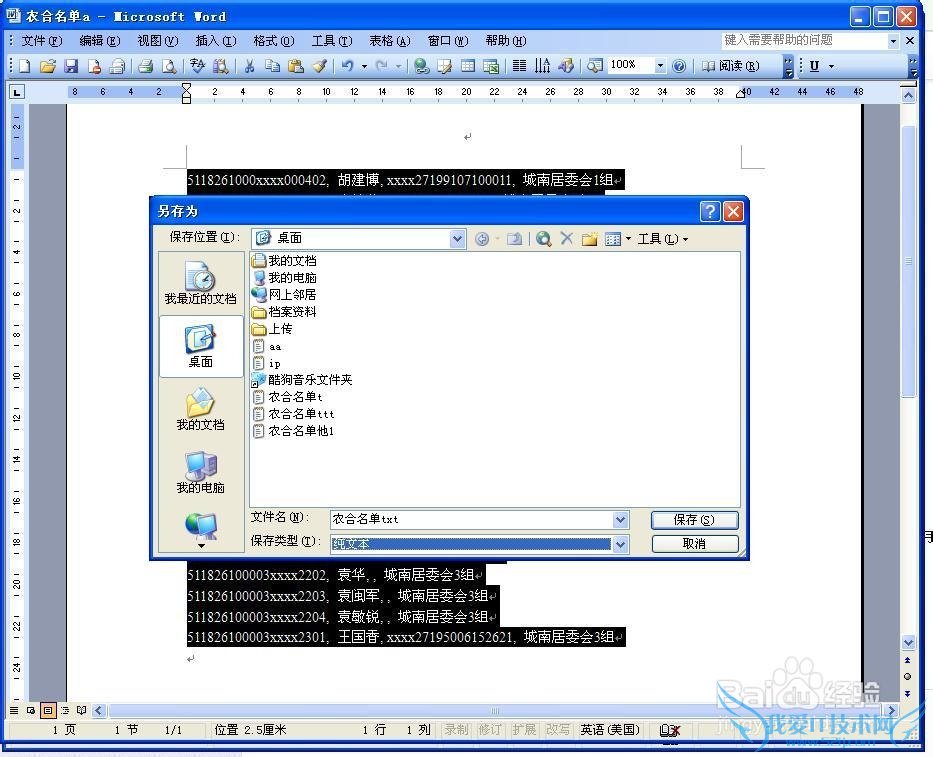Click the horizontal scrollbar track
933x757 pixels.
tap(496, 710)
